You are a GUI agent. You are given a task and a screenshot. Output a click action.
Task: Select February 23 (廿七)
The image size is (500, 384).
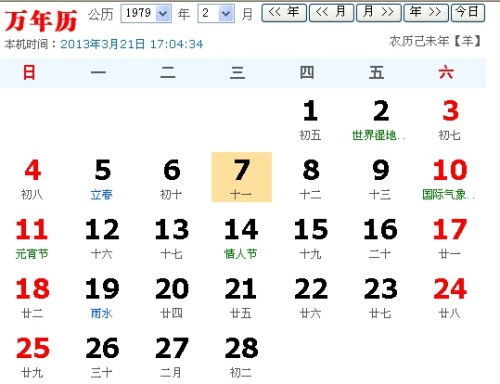[380, 297]
